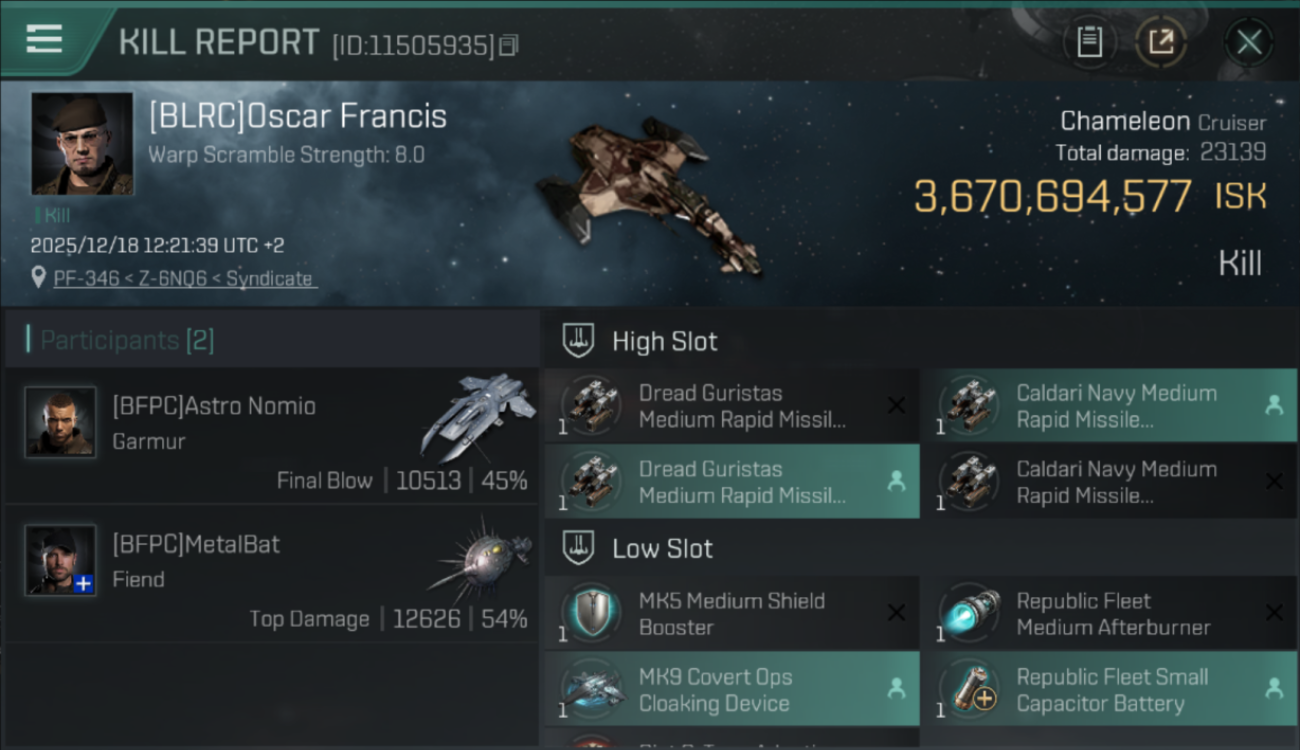
Task: Open the clipboard notes icon
Action: coord(1089,42)
